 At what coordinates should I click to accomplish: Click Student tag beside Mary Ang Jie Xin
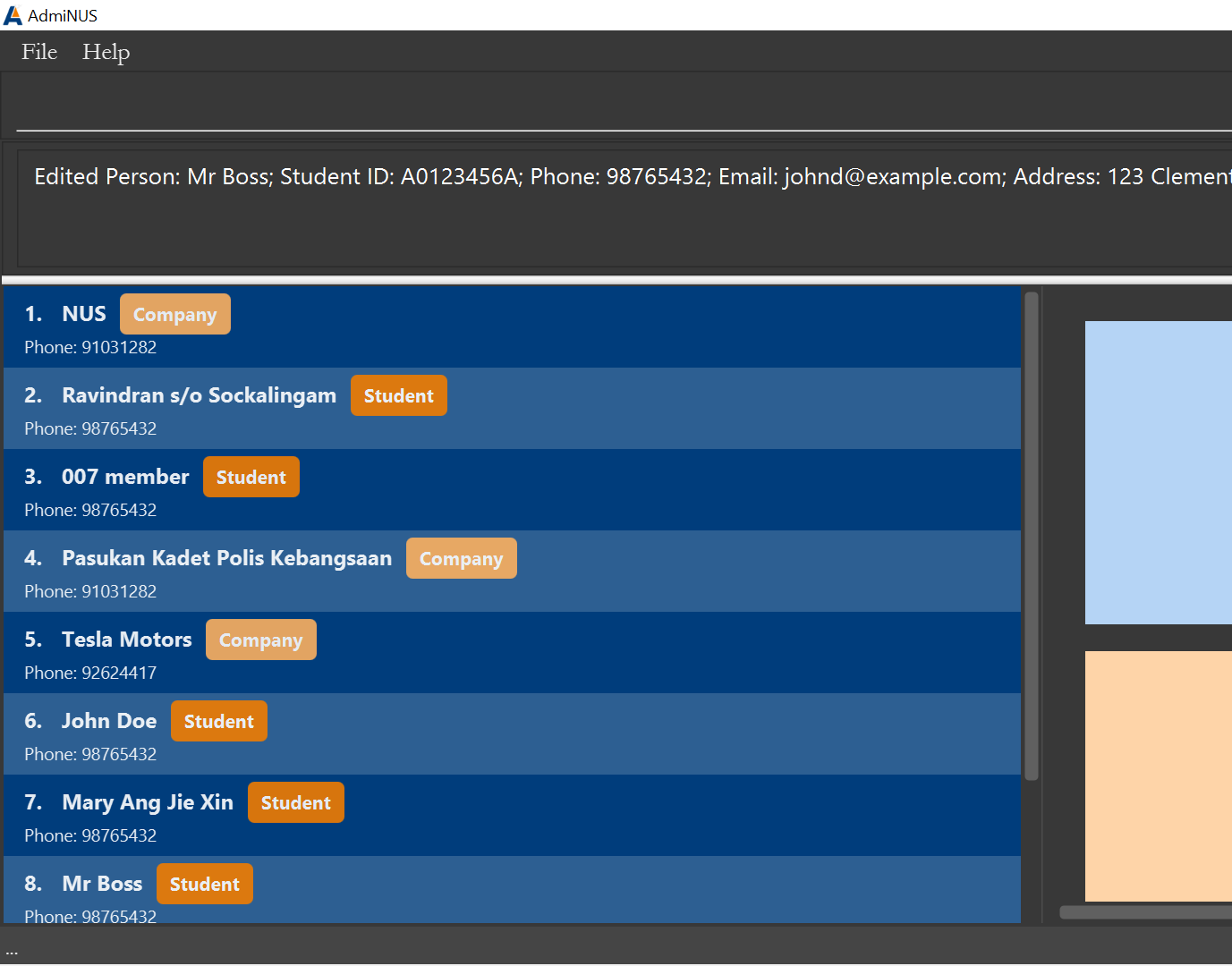click(x=296, y=802)
